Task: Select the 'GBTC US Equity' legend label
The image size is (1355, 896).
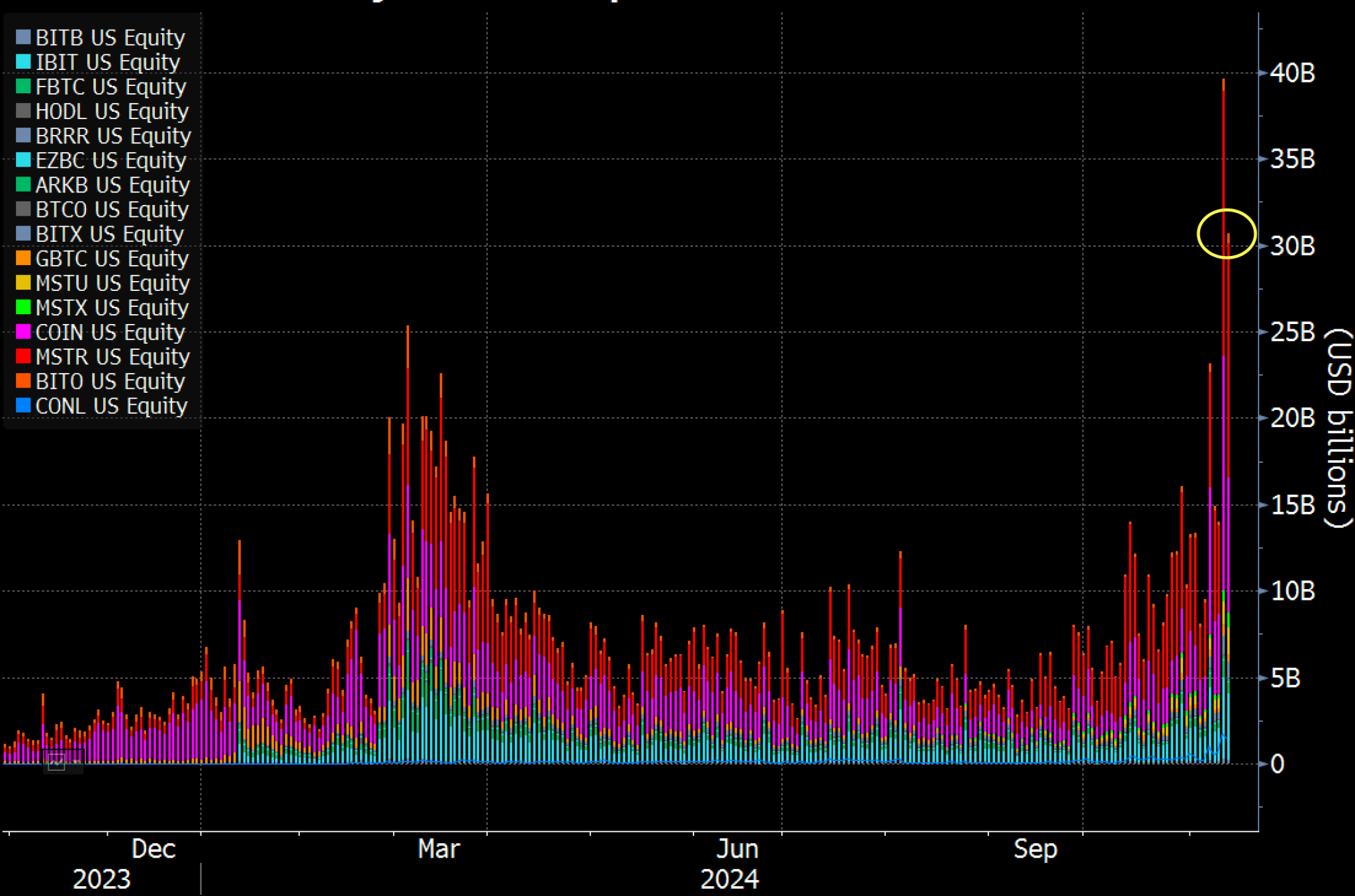Action: 112,259
